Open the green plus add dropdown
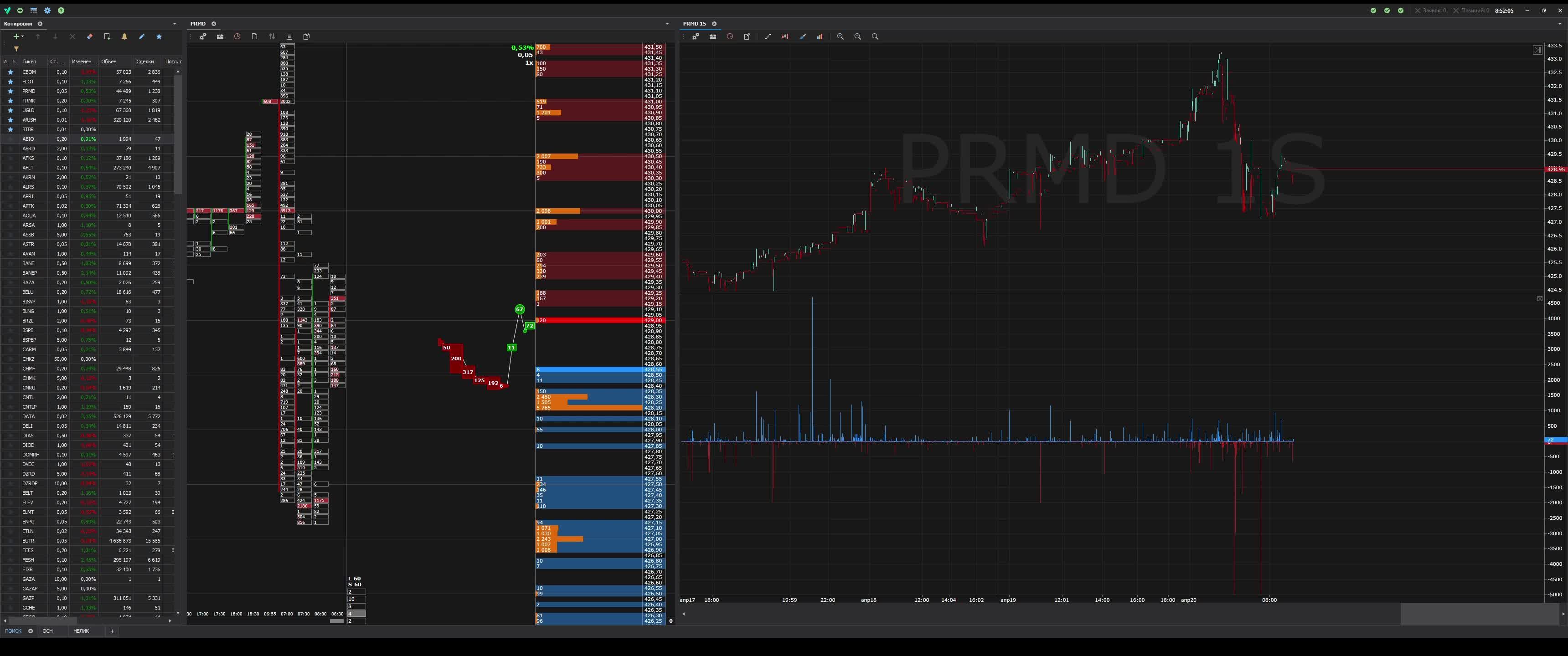This screenshot has width=1568, height=656. 18,36
